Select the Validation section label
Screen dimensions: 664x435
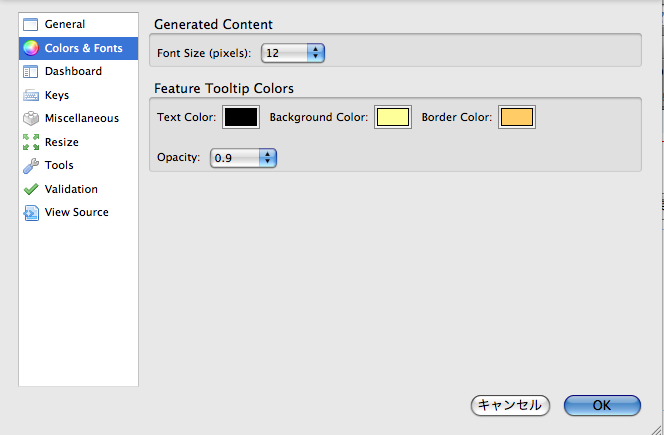coord(71,189)
